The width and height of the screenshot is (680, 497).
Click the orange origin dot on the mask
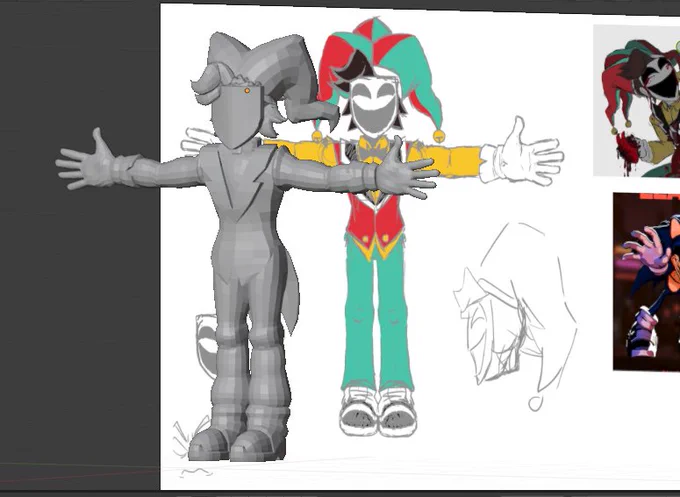247,91
